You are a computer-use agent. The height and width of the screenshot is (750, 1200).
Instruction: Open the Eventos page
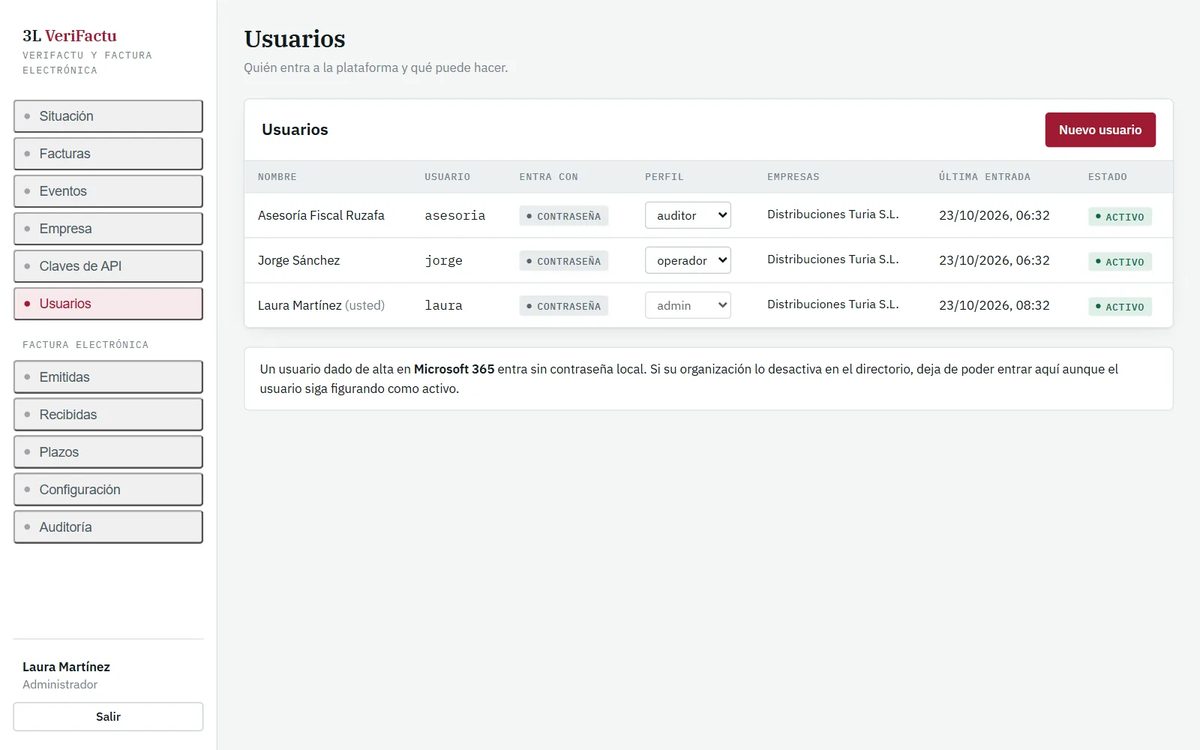pyautogui.click(x=108, y=191)
